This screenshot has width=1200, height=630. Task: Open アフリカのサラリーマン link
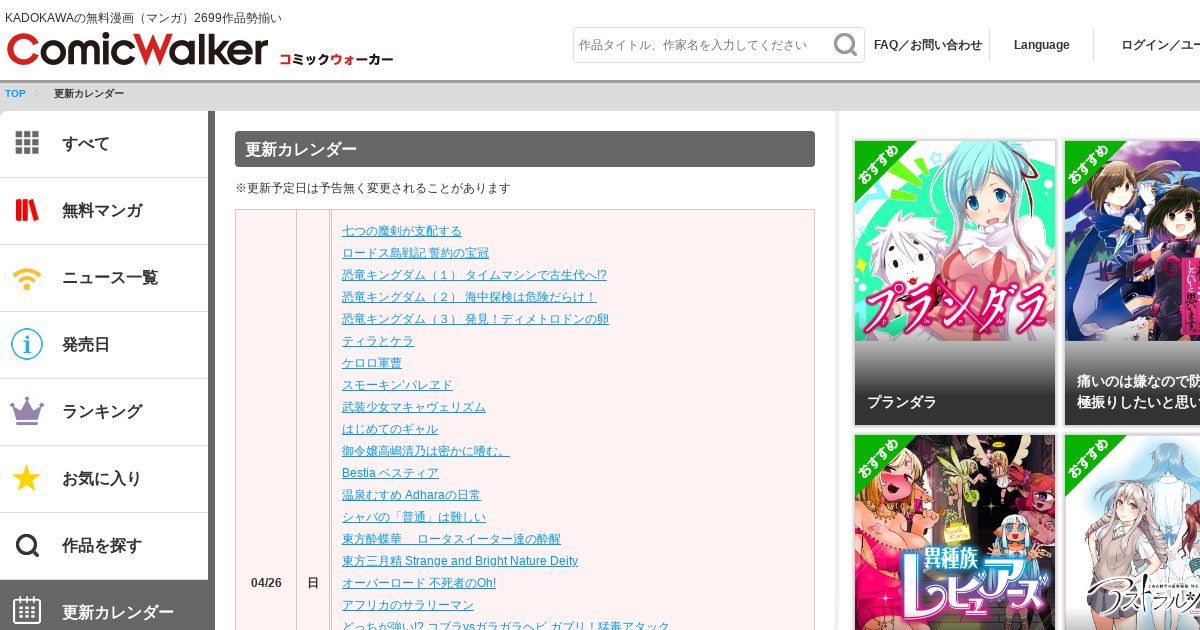click(x=408, y=605)
